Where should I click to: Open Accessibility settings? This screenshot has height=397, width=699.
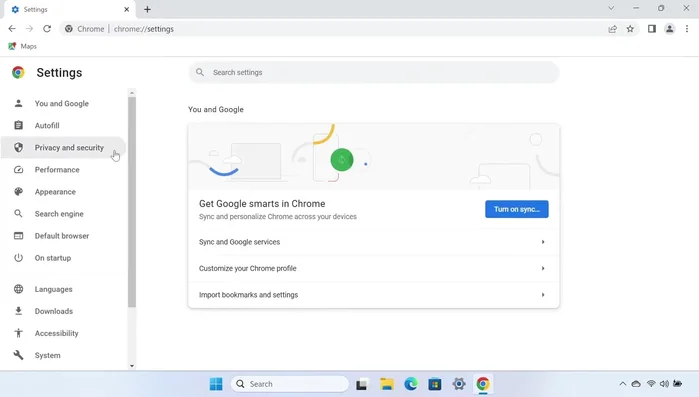pyautogui.click(x=56, y=333)
